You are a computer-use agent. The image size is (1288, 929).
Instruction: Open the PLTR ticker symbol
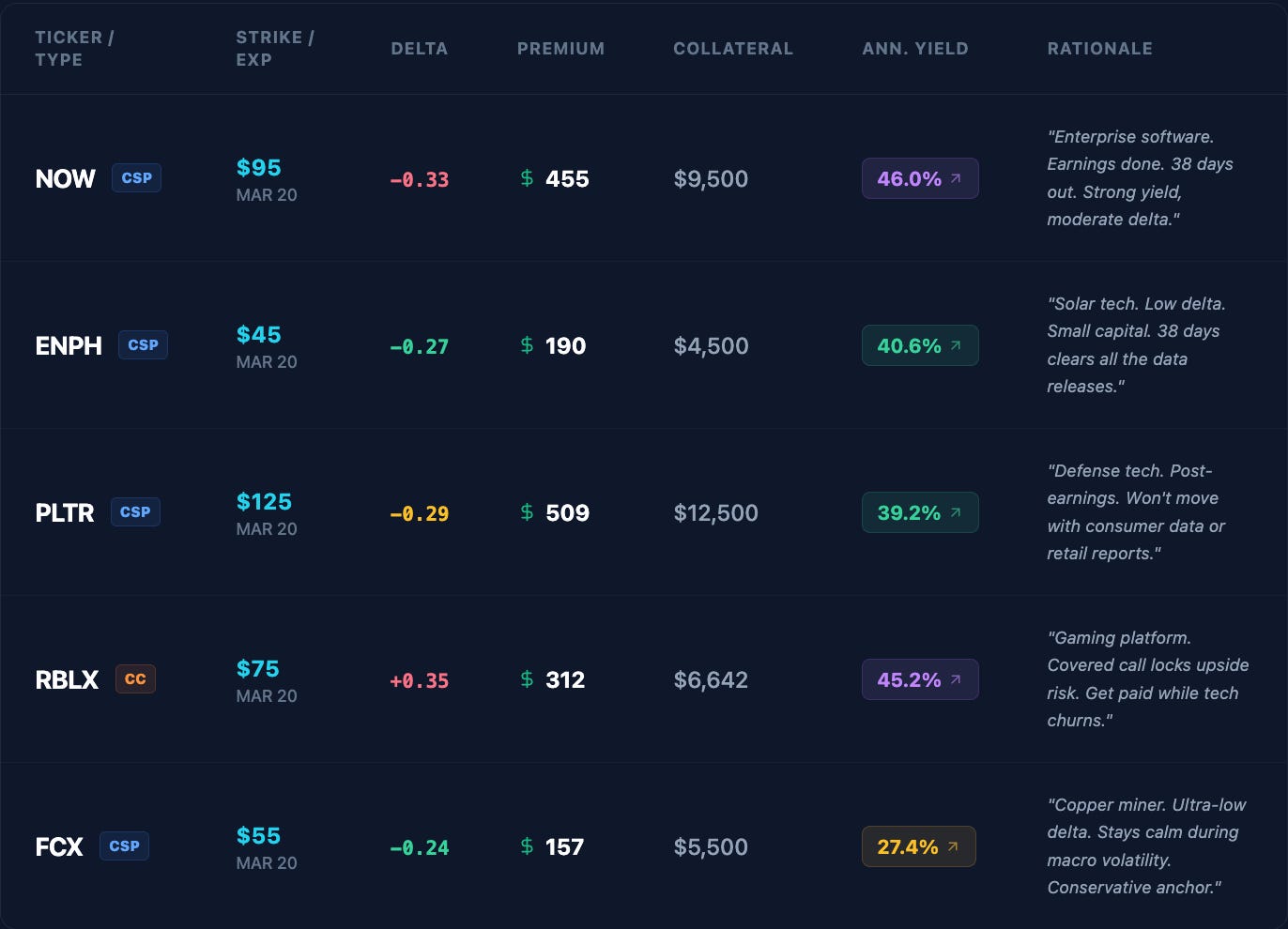[65, 512]
